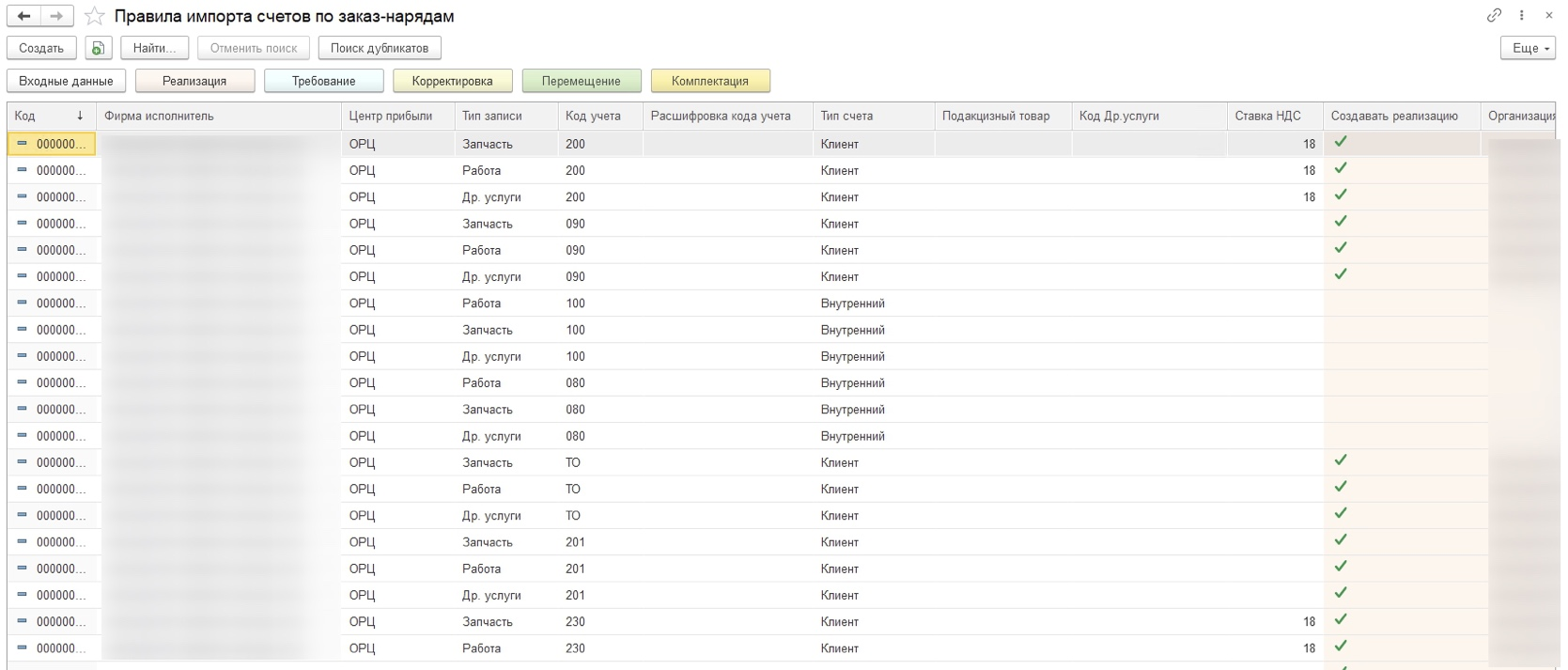Screen dimensions: 1568x670
Task: Click row icon of first Запчасть 200 record
Action: [23, 144]
